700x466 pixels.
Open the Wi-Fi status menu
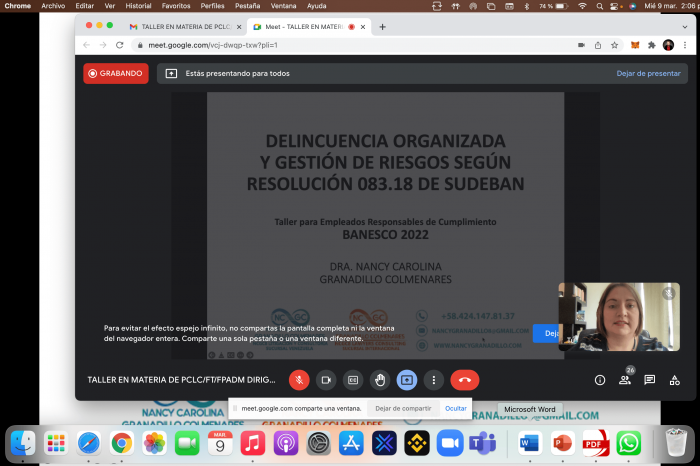[582, 6]
